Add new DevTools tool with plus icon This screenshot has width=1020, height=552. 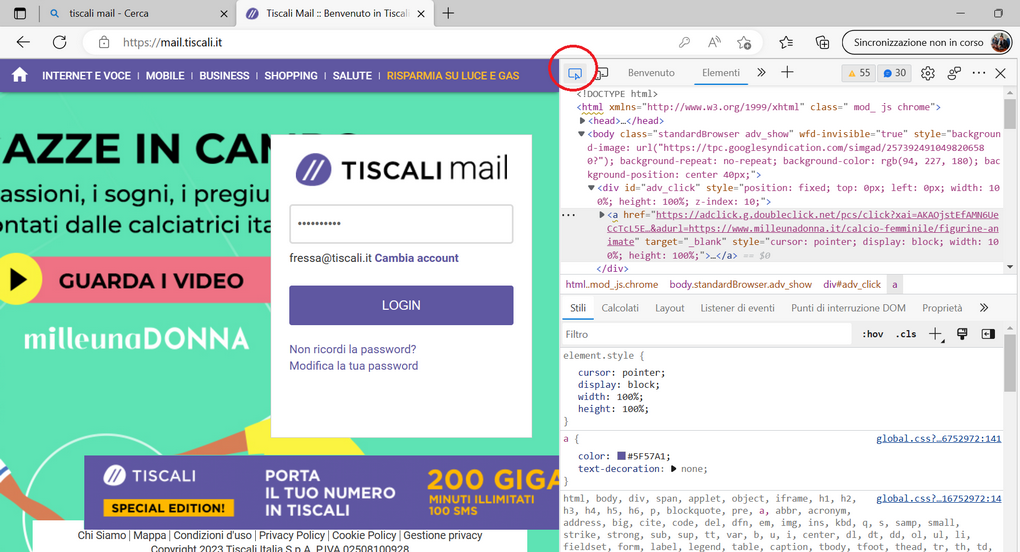pos(787,73)
